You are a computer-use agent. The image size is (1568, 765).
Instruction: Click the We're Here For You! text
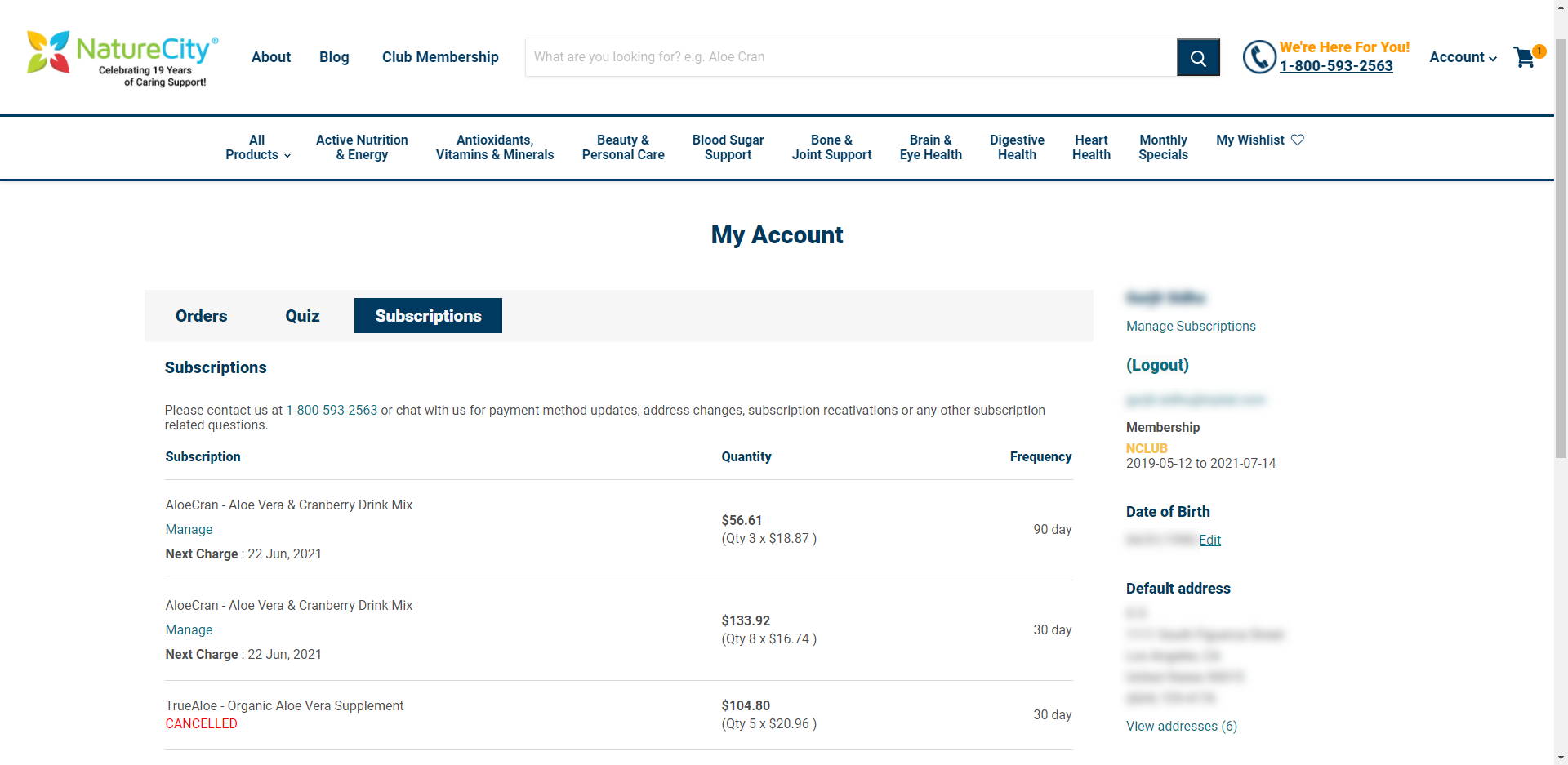tap(1344, 47)
